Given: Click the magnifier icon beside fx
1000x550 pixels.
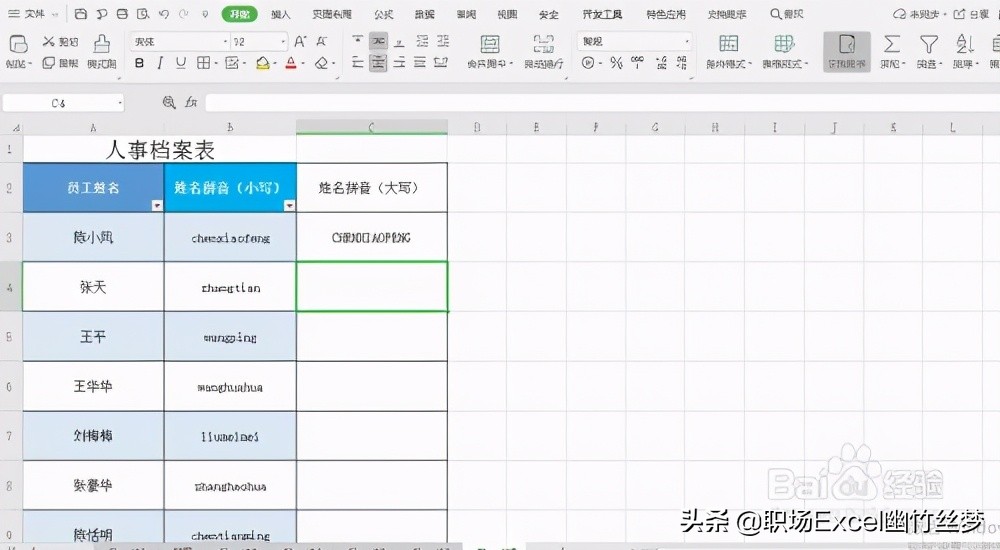Looking at the screenshot, I should (169, 102).
